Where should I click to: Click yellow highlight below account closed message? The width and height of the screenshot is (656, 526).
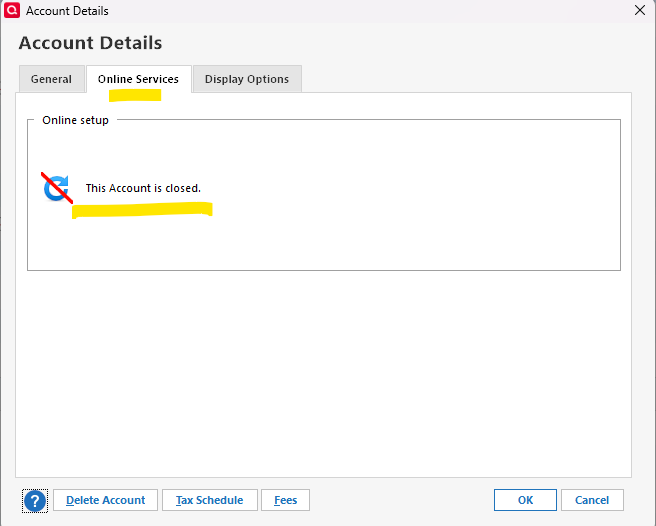click(x=142, y=210)
